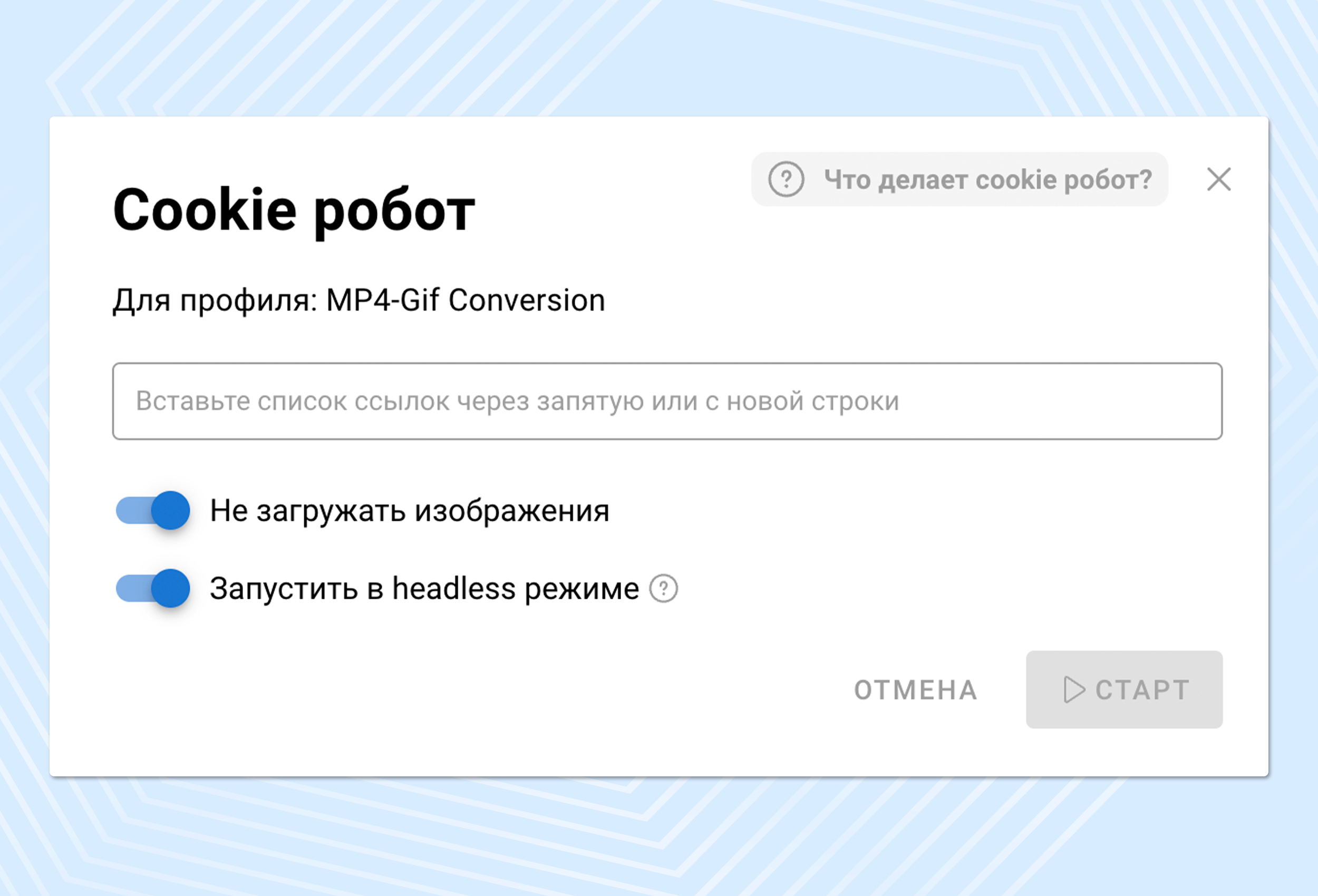Click the 'Вставьте список ссылок' placeholder text
1318x896 pixels.
517,401
